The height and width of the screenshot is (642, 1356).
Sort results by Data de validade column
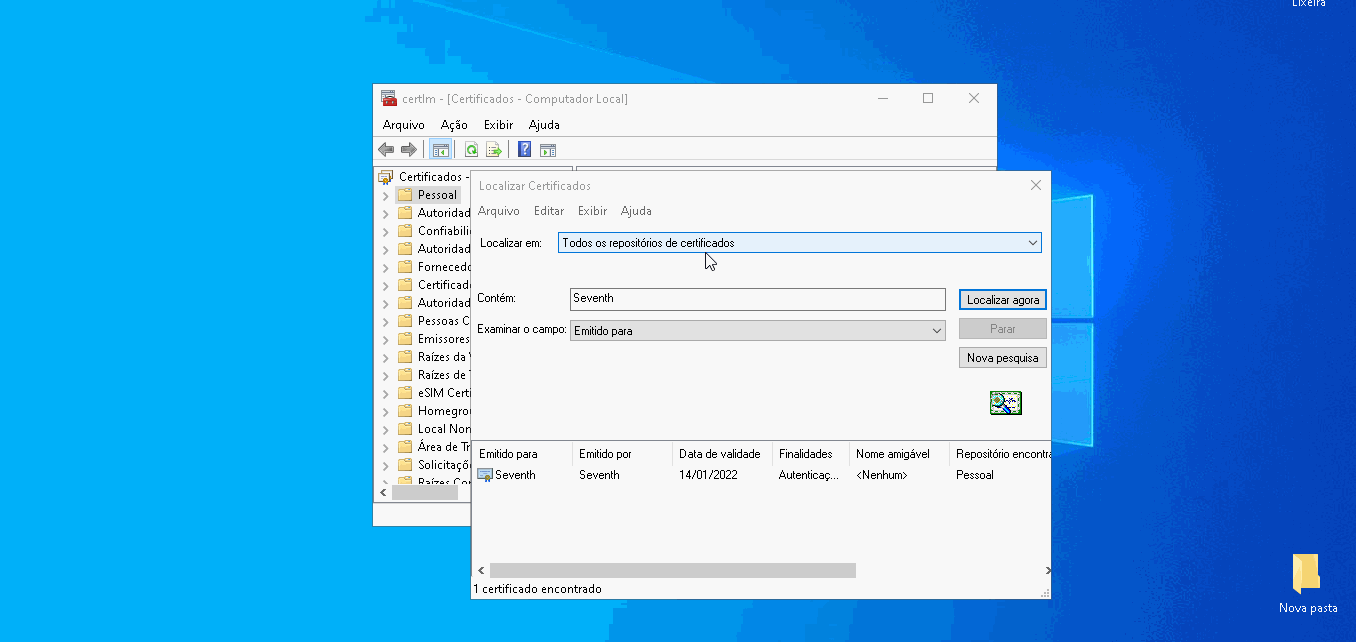tap(719, 454)
